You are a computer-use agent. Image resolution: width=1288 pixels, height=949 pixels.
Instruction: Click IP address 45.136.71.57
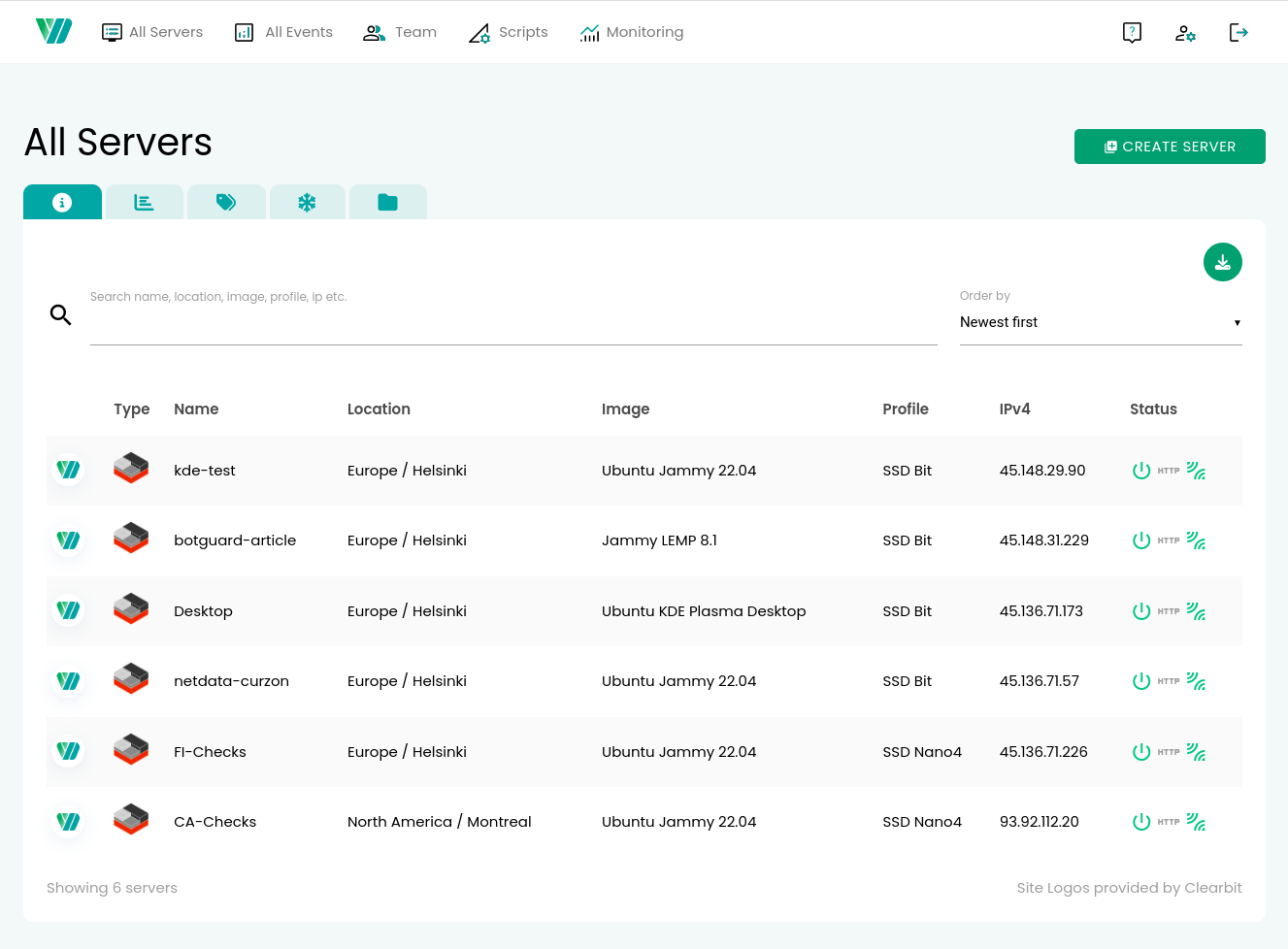[1040, 681]
